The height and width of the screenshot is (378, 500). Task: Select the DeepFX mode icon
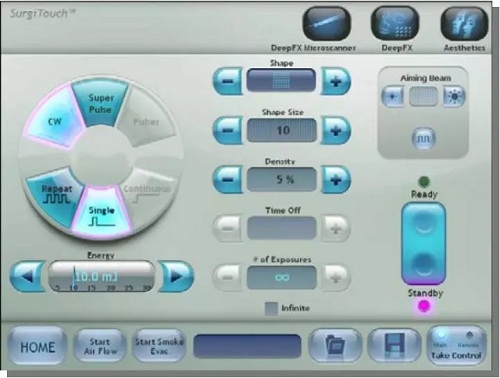click(395, 24)
